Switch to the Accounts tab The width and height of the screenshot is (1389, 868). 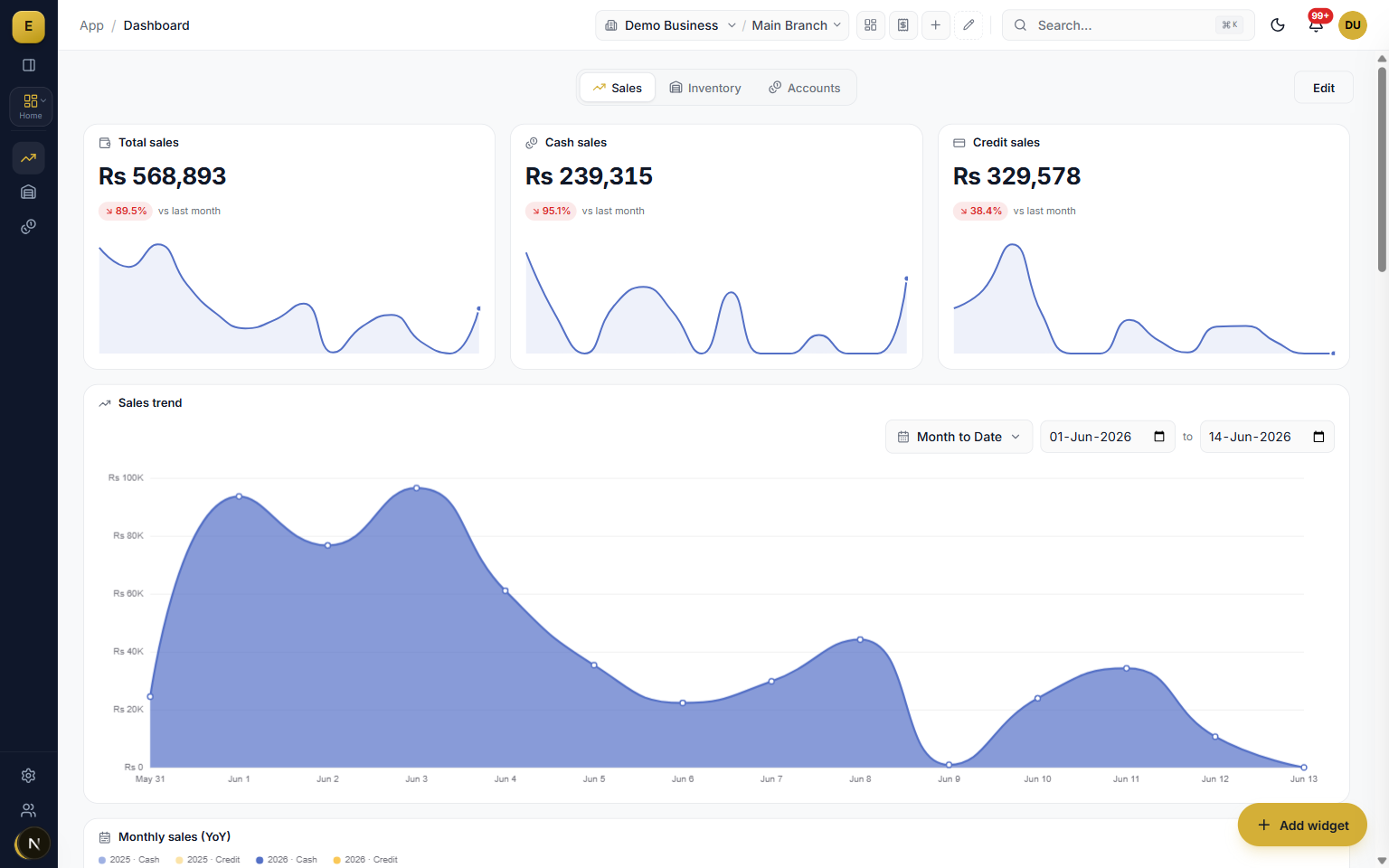[805, 88]
